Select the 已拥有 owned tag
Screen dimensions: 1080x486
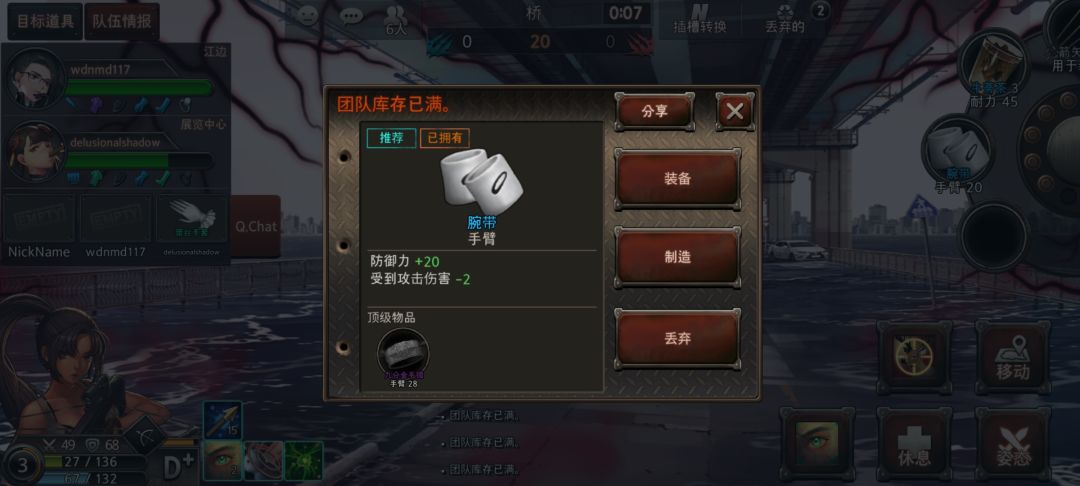[444, 138]
